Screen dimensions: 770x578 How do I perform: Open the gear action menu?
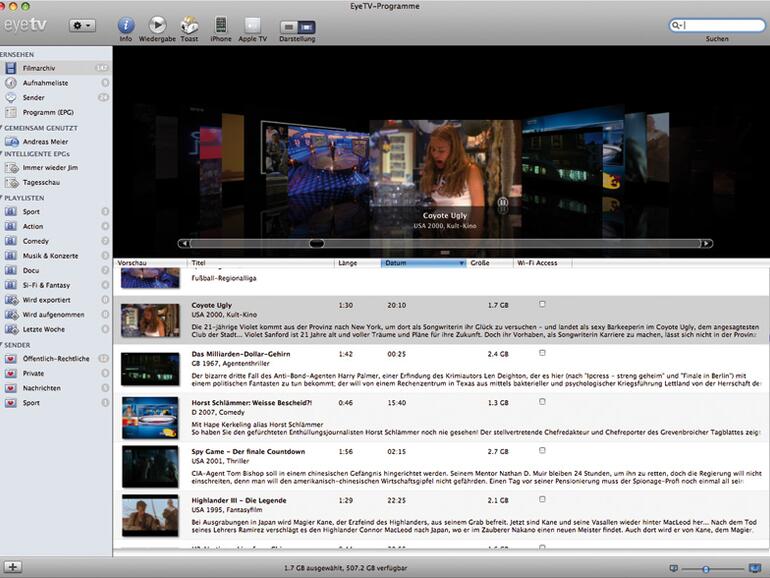82,25
